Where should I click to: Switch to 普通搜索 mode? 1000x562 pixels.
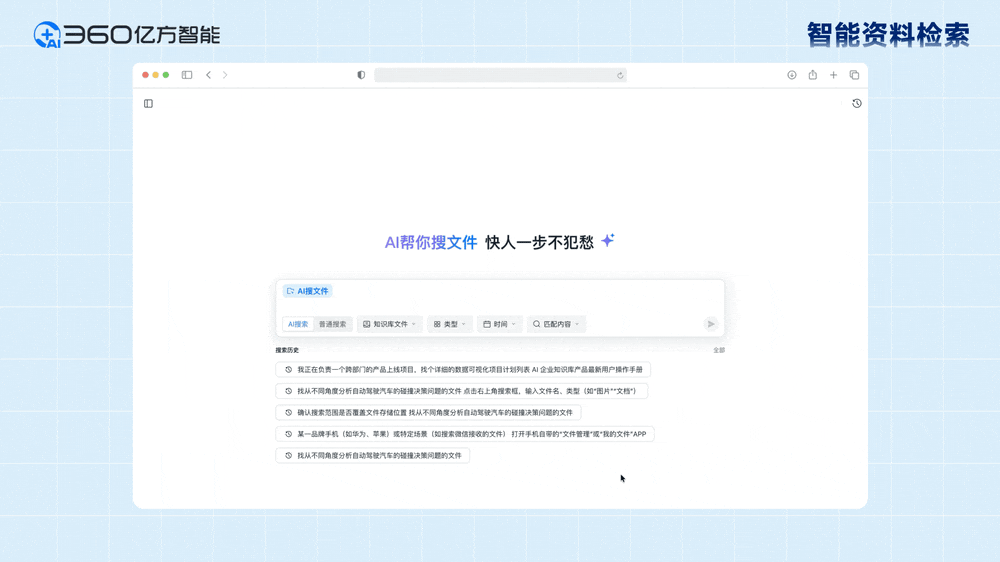pos(332,324)
